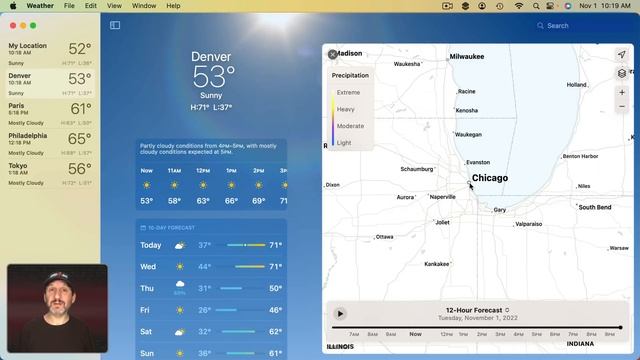This screenshot has width=640, height=360.
Task: Open Philadelphia weather from sidebar
Action: (x=50, y=144)
